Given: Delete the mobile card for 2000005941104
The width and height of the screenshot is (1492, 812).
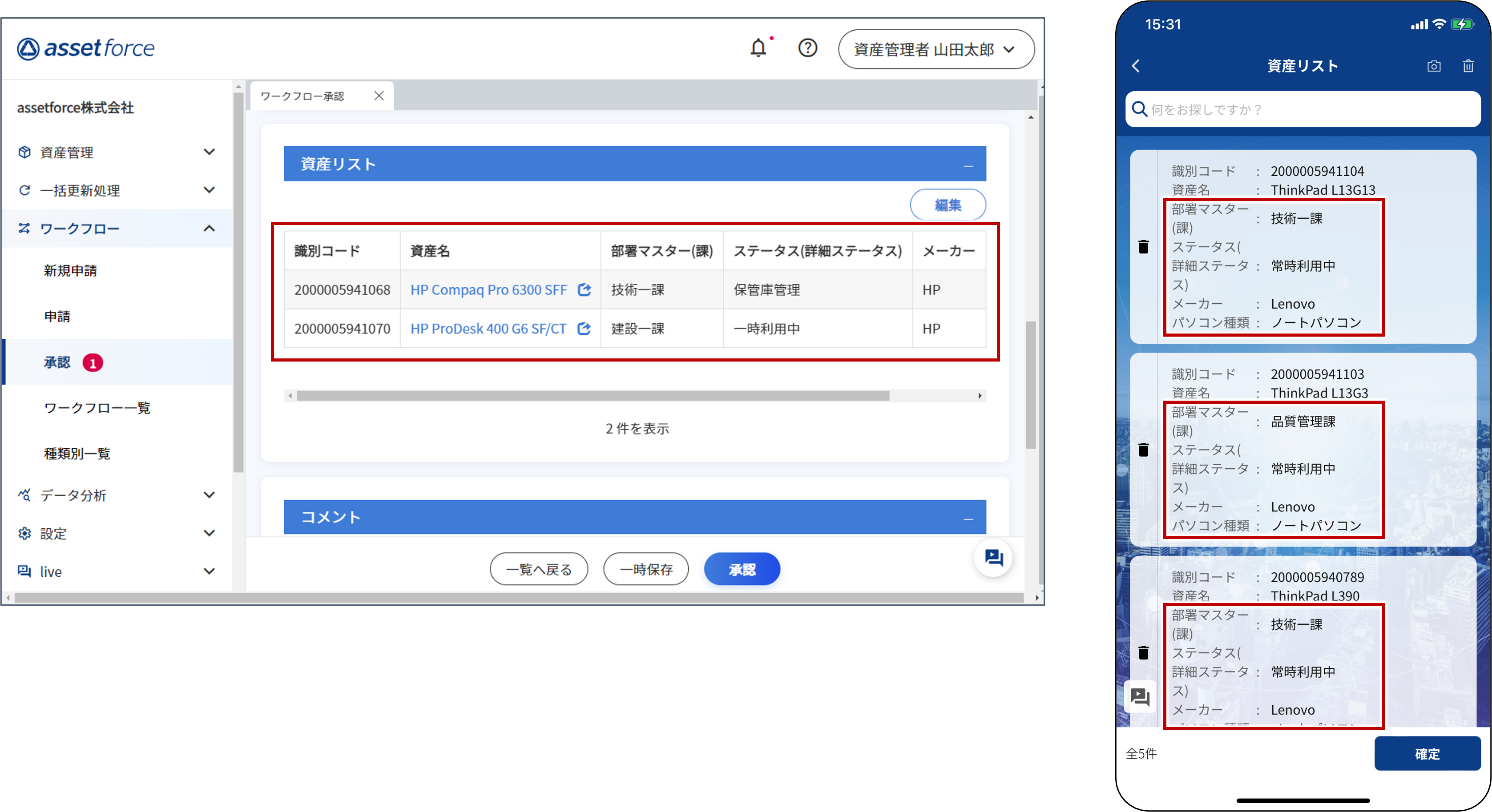Looking at the screenshot, I should point(1143,247).
